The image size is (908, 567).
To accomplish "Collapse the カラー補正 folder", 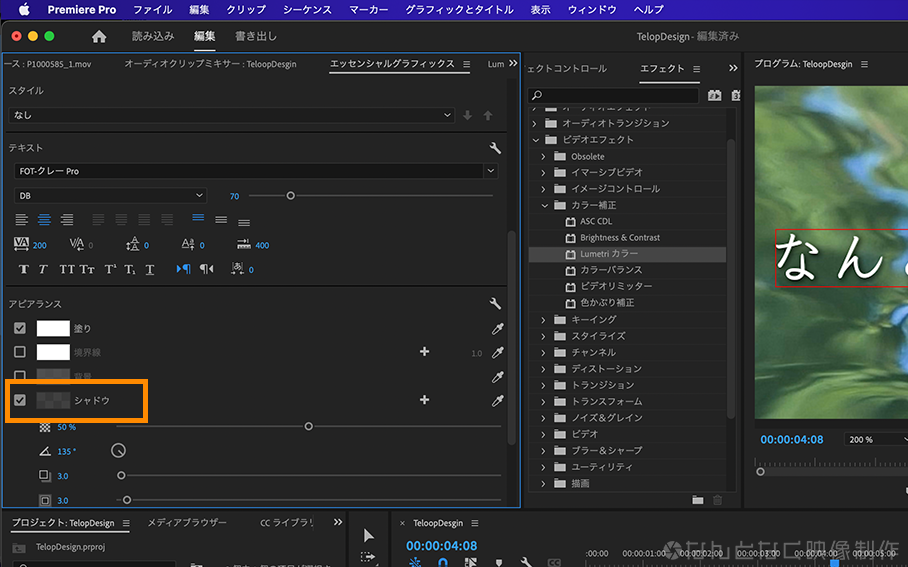I will click(x=544, y=205).
